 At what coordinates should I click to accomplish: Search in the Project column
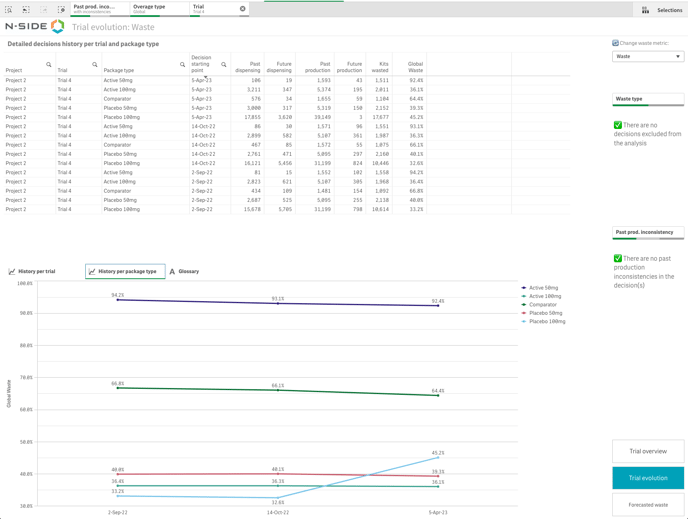click(48, 65)
